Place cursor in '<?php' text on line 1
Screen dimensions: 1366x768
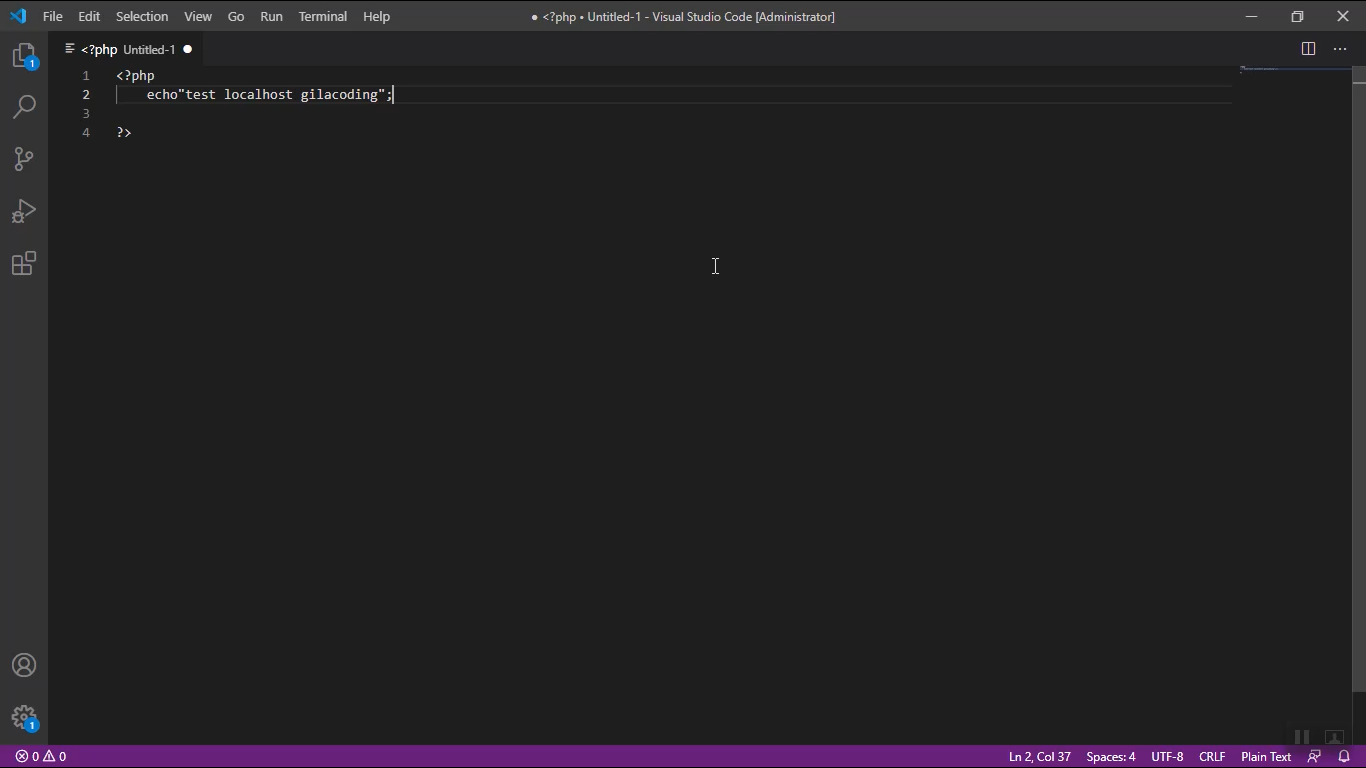(x=135, y=76)
